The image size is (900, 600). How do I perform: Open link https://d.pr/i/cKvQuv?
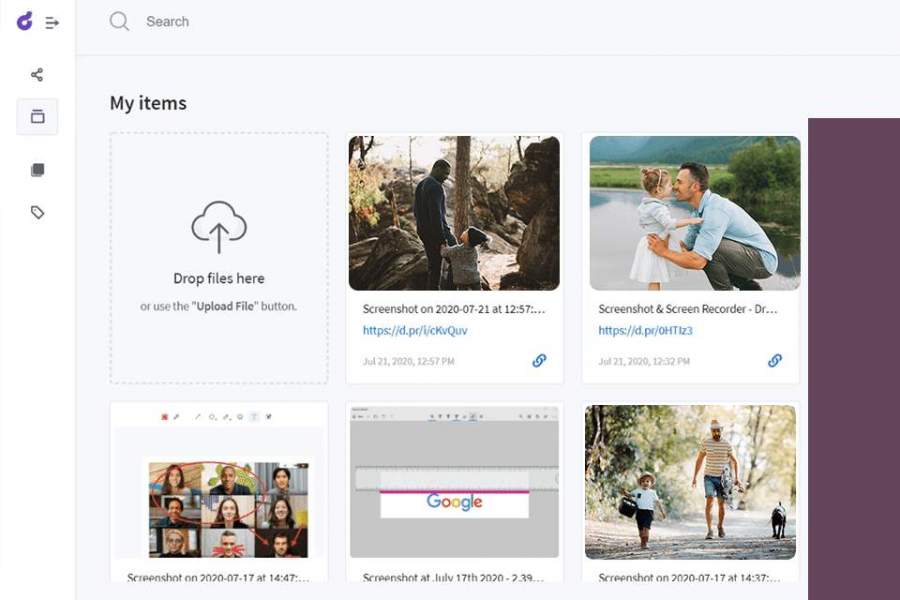click(x=415, y=331)
